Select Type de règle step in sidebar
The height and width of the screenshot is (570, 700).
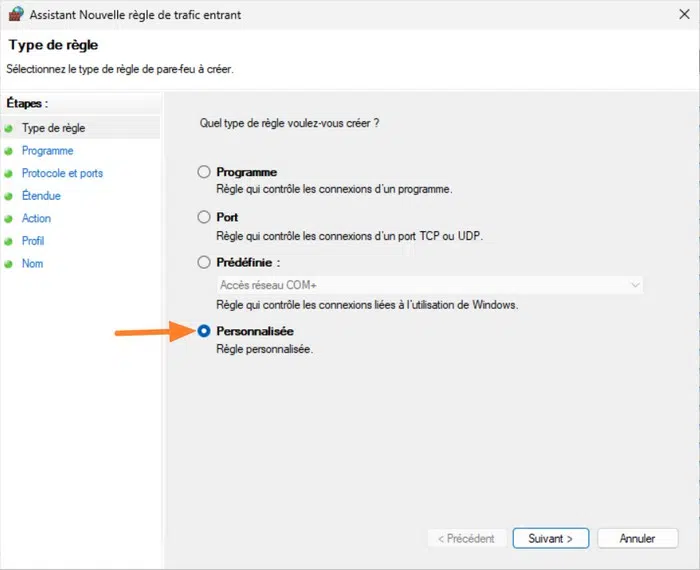click(x=54, y=128)
